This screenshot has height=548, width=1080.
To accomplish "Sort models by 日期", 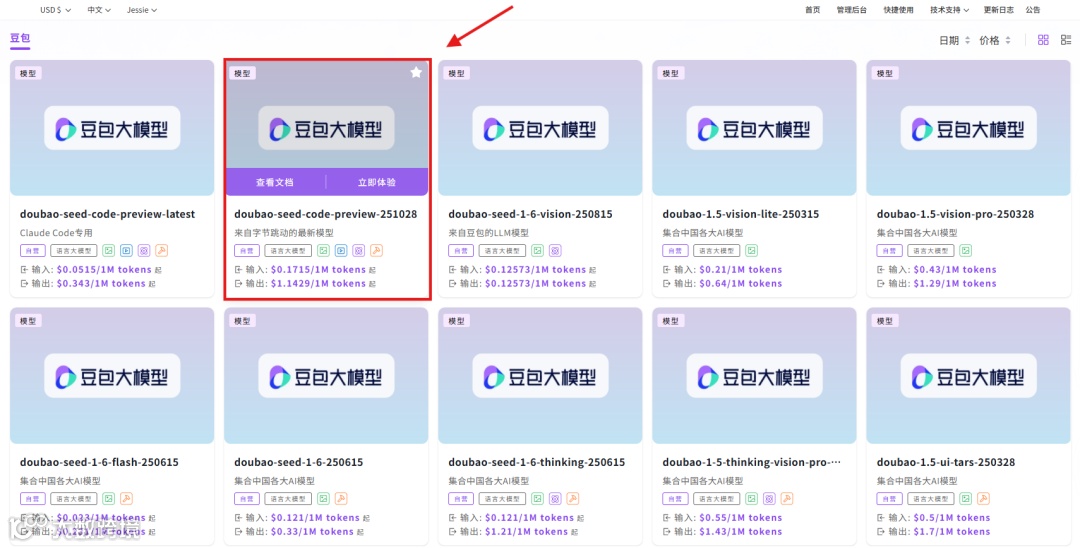I will 954,41.
